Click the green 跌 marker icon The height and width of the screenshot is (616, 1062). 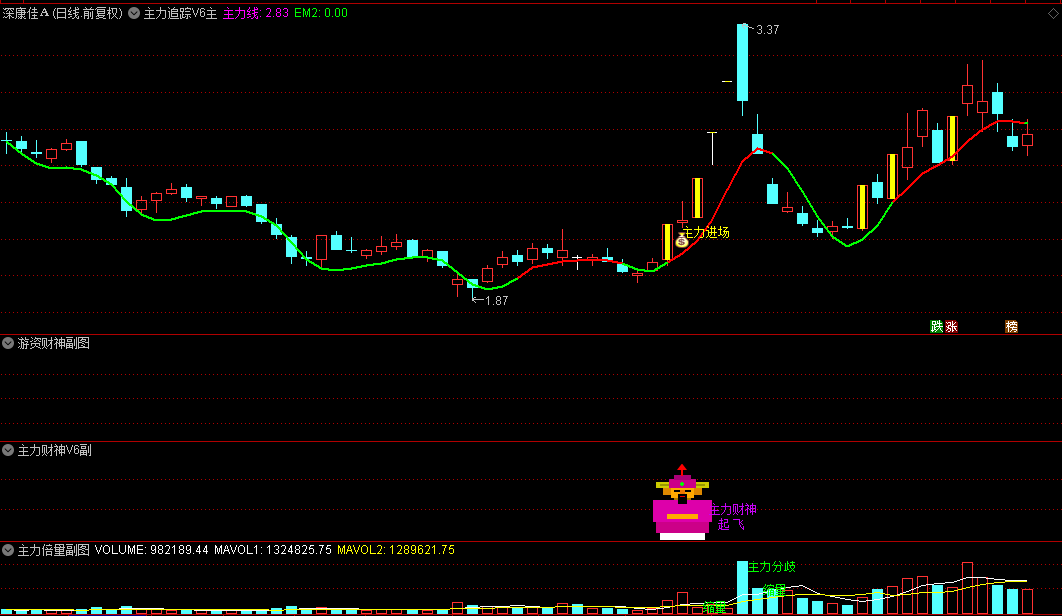coord(937,327)
